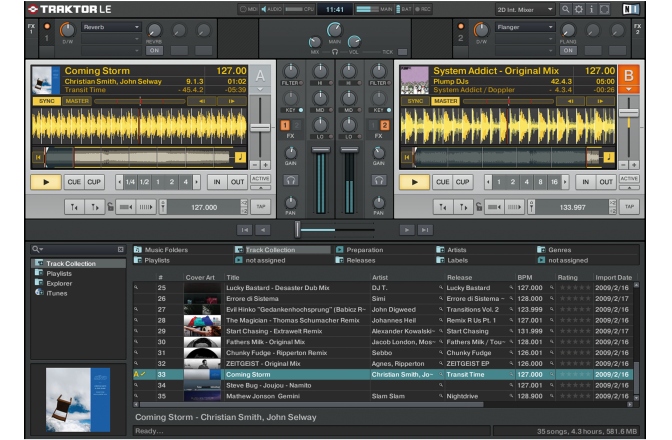The image size is (672, 440).
Task: Expand Deck B letter dropdown arrow
Action: tap(629, 90)
